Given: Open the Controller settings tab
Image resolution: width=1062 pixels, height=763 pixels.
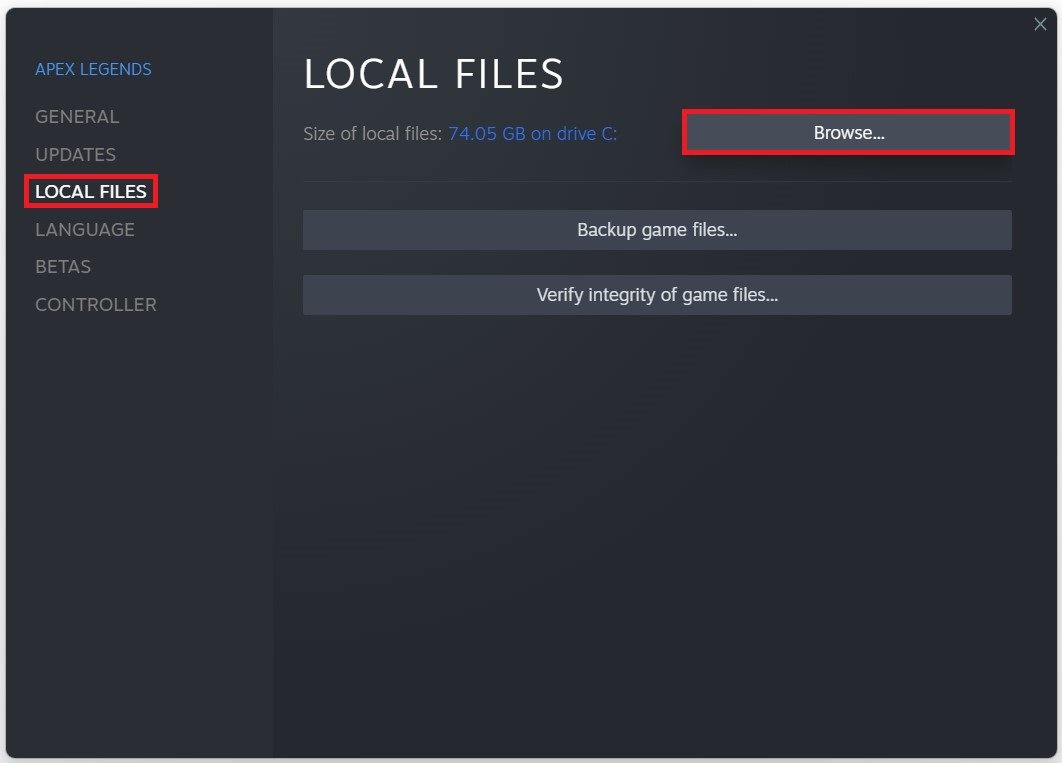Looking at the screenshot, I should point(95,305).
